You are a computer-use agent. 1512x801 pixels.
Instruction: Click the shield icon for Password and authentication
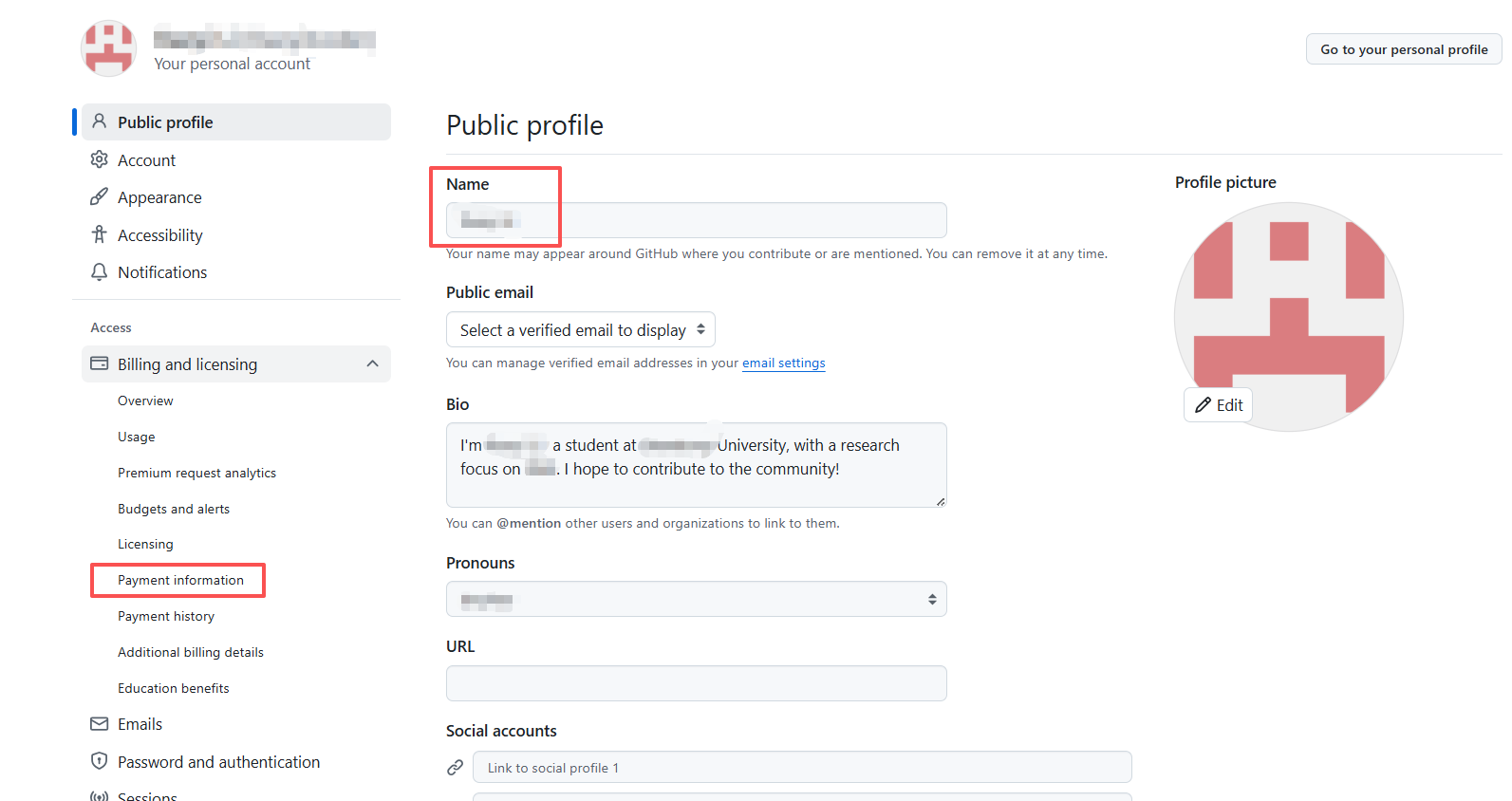tap(99, 761)
